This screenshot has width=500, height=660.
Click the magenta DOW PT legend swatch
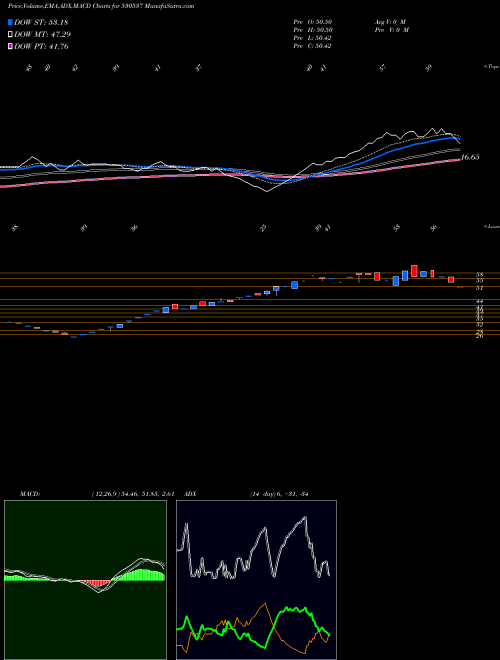pyautogui.click(x=10, y=47)
